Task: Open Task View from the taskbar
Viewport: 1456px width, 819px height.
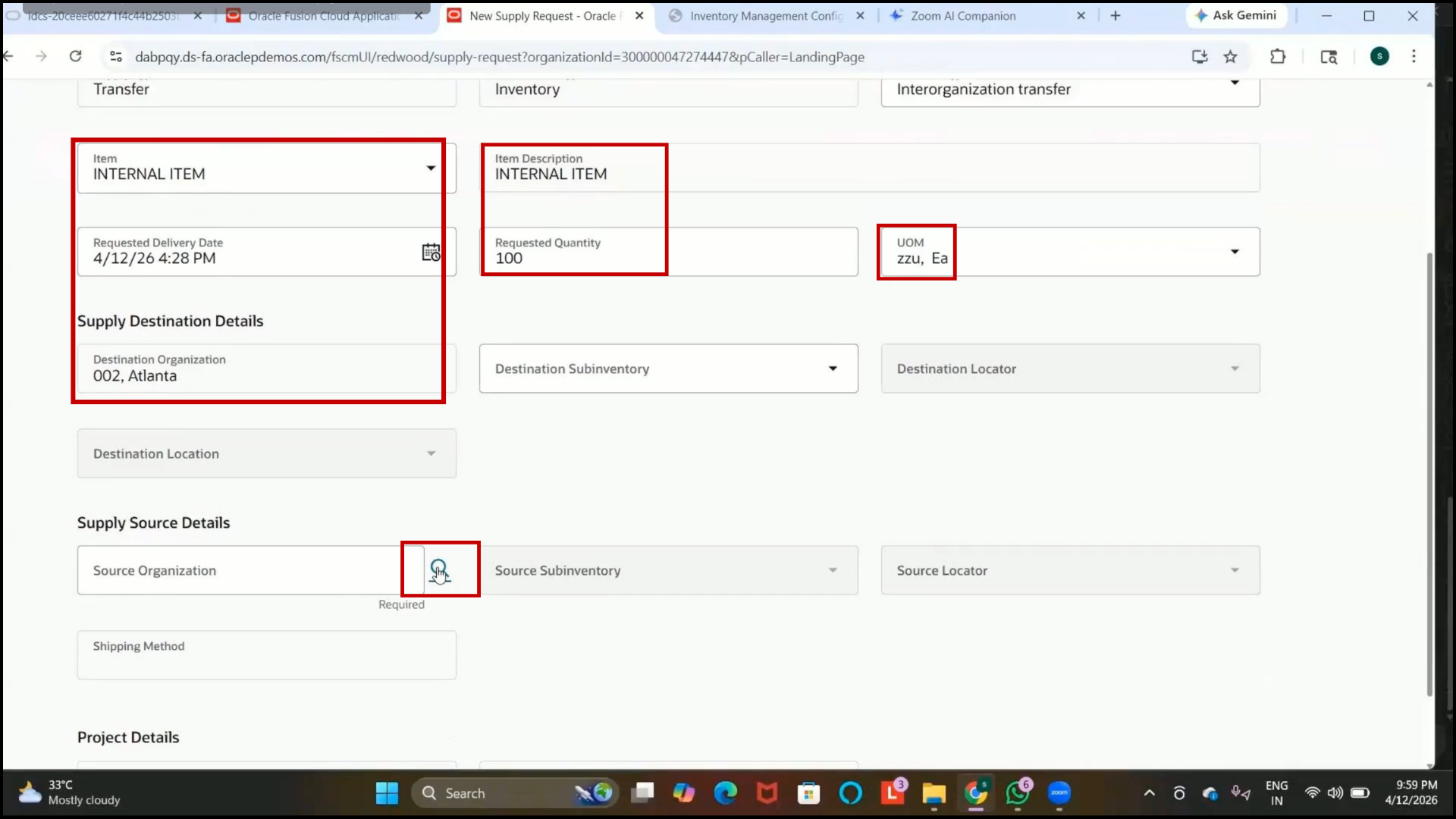Action: point(642,793)
